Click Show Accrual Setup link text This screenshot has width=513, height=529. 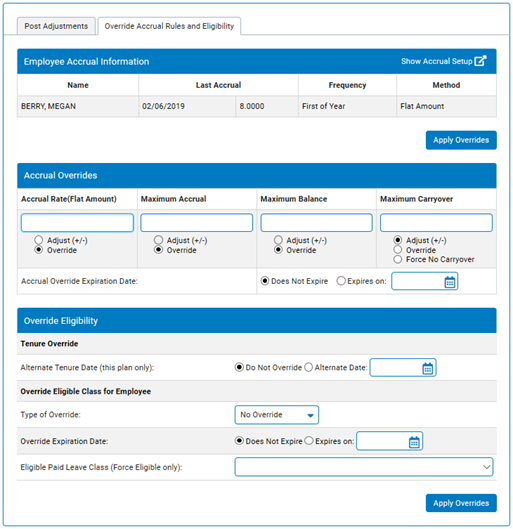pos(436,61)
